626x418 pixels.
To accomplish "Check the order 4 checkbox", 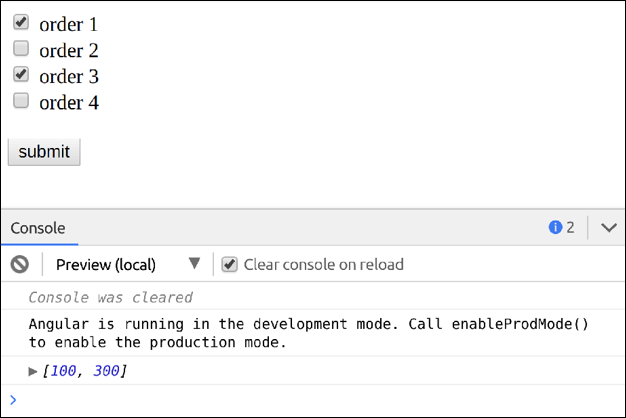I will pos(21,101).
